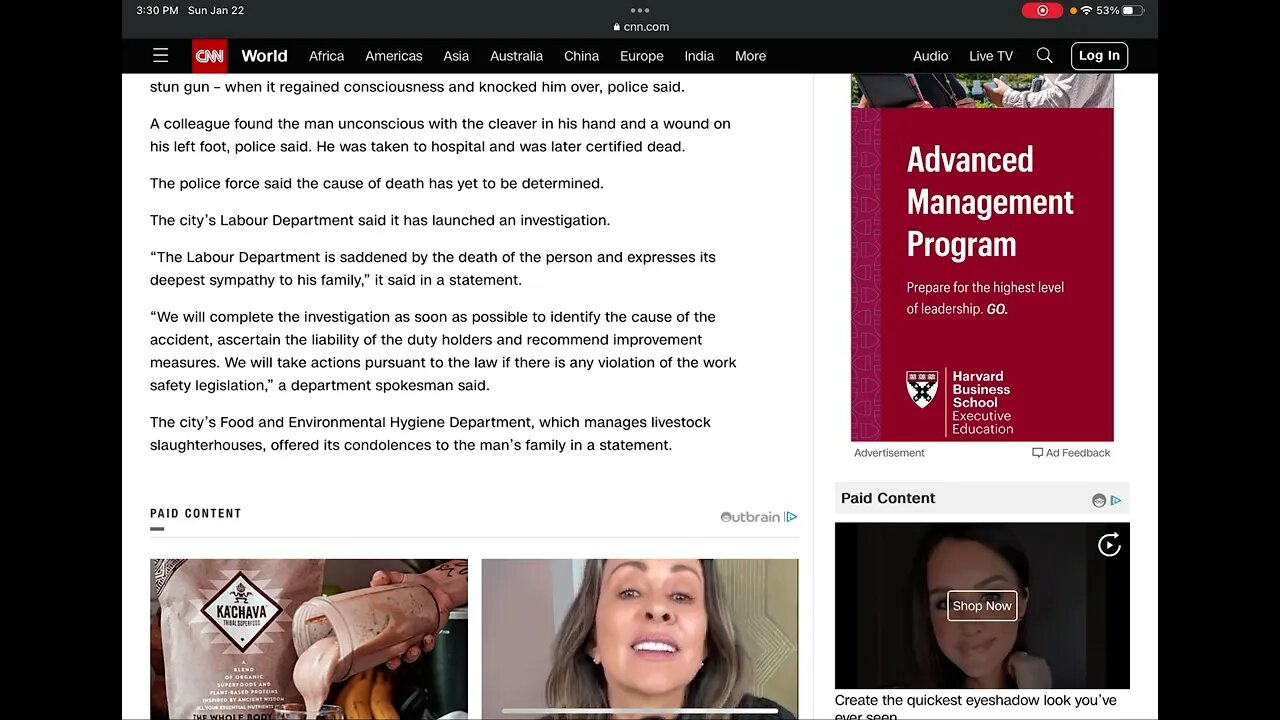Click Shop Now on the eyeshadow ad
Image resolution: width=1280 pixels, height=720 pixels.
click(x=982, y=606)
